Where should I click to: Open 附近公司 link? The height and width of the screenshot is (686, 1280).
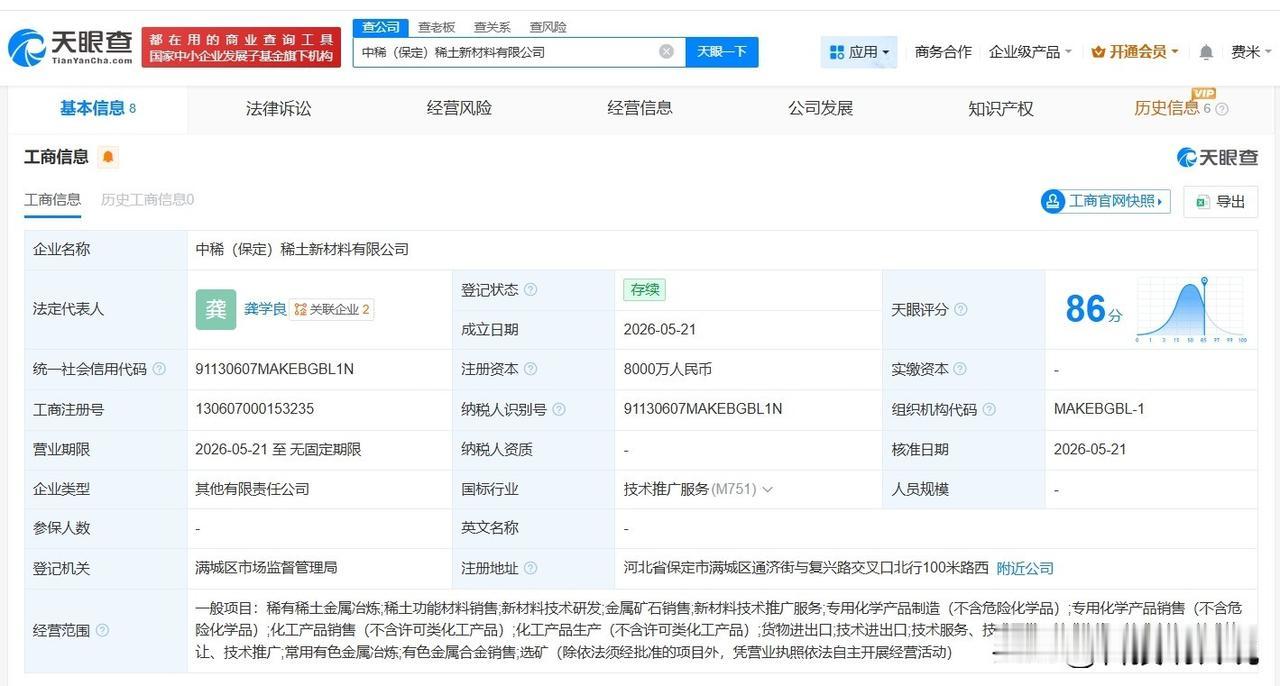click(1025, 568)
